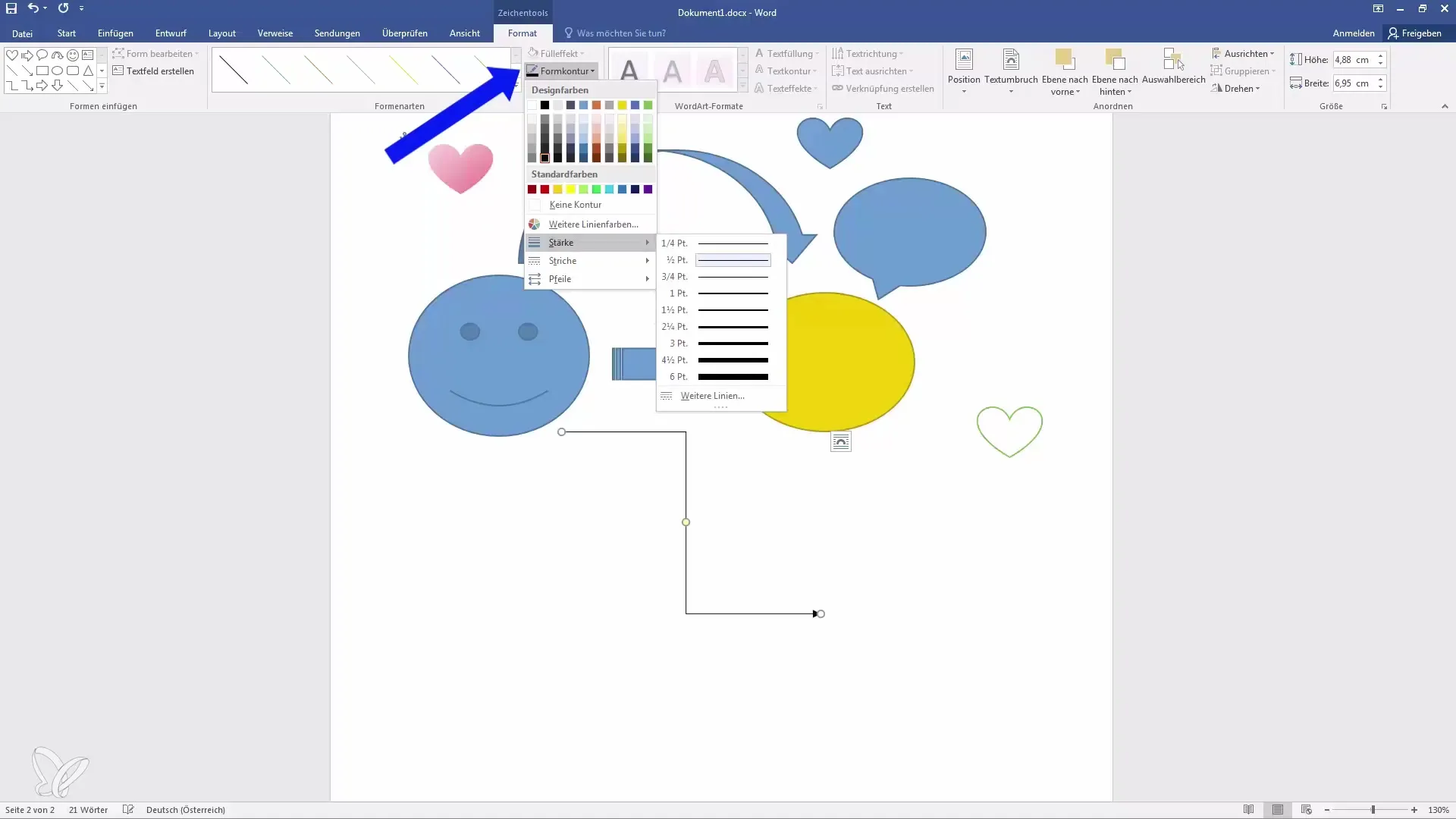Select the ellipse shape in shapes gallery

click(58, 71)
